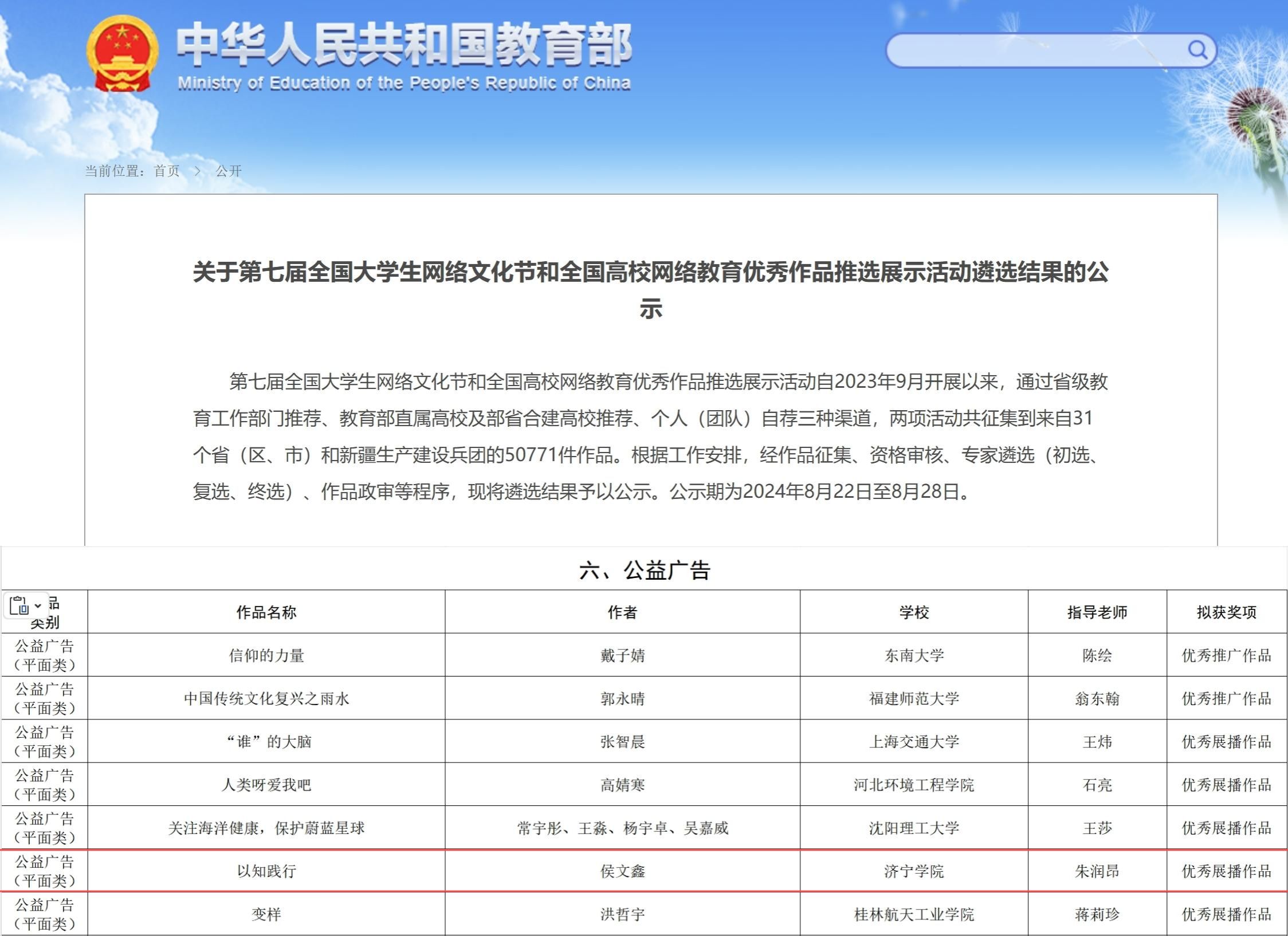1288x936 pixels.
Task: Click the 学校 column header
Action: pyautogui.click(x=914, y=612)
